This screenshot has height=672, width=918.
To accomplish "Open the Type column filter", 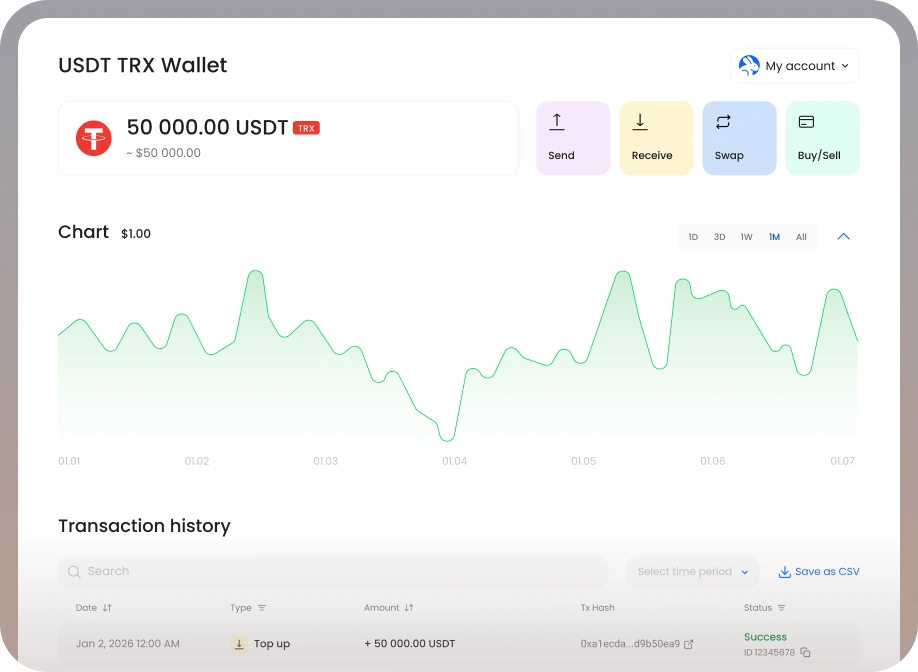I will pyautogui.click(x=262, y=608).
